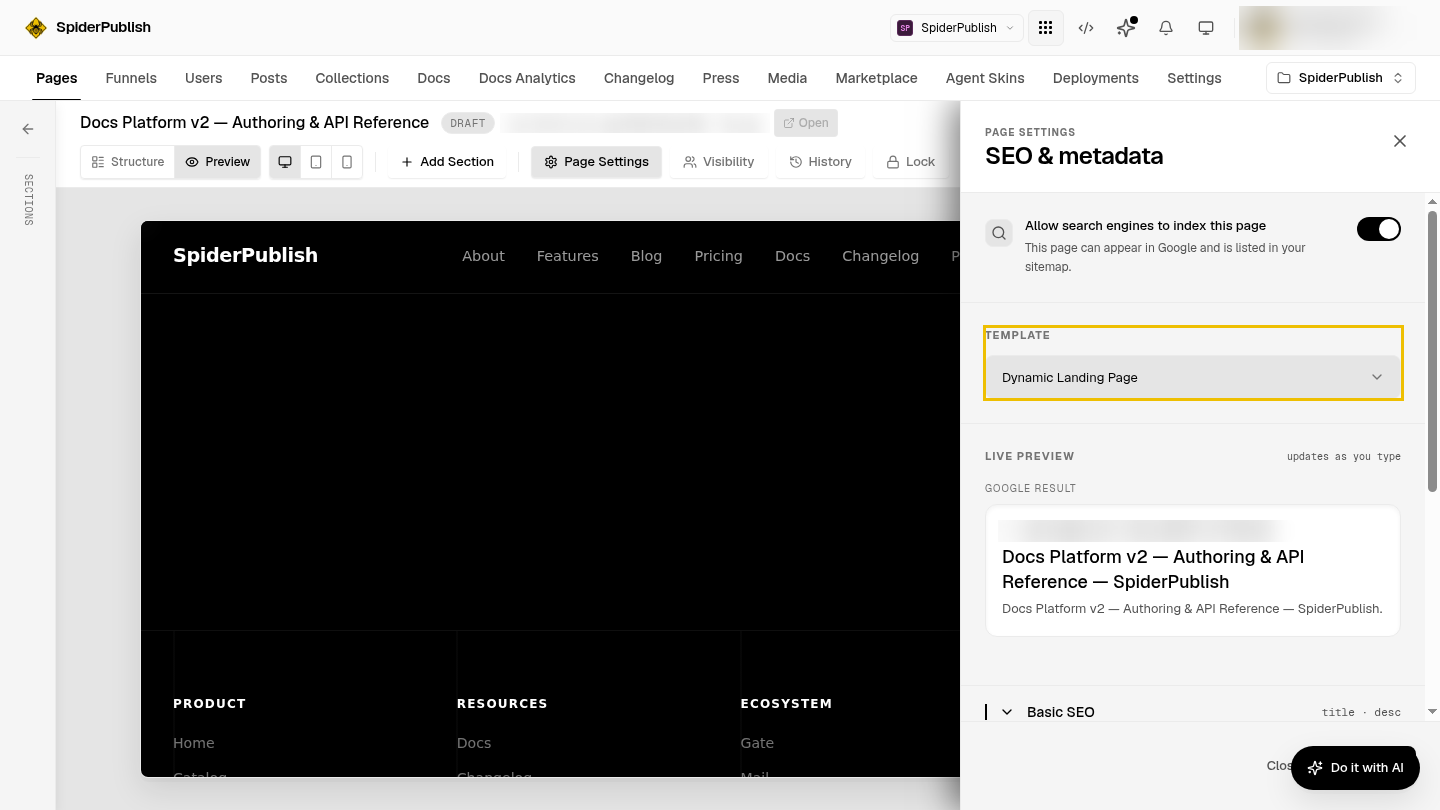Open the Changelog tab in main navigation

(x=639, y=78)
